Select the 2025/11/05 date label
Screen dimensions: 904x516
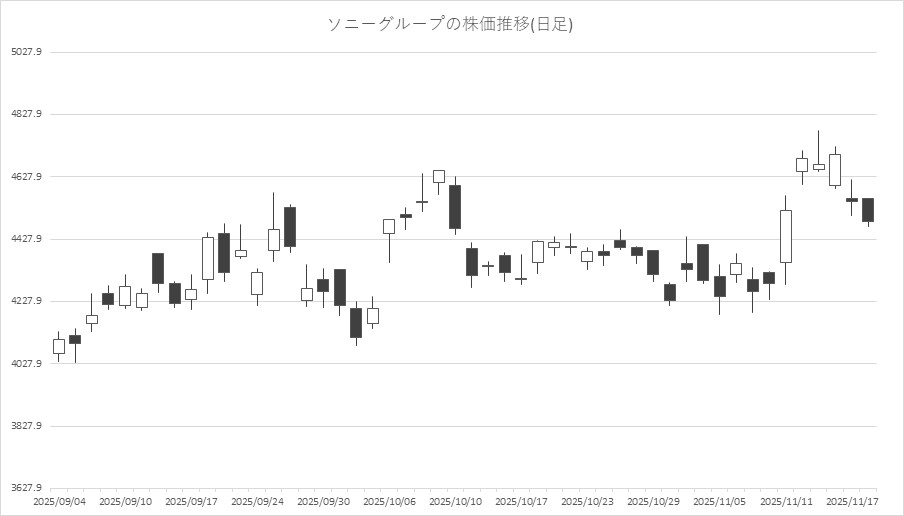pos(719,501)
